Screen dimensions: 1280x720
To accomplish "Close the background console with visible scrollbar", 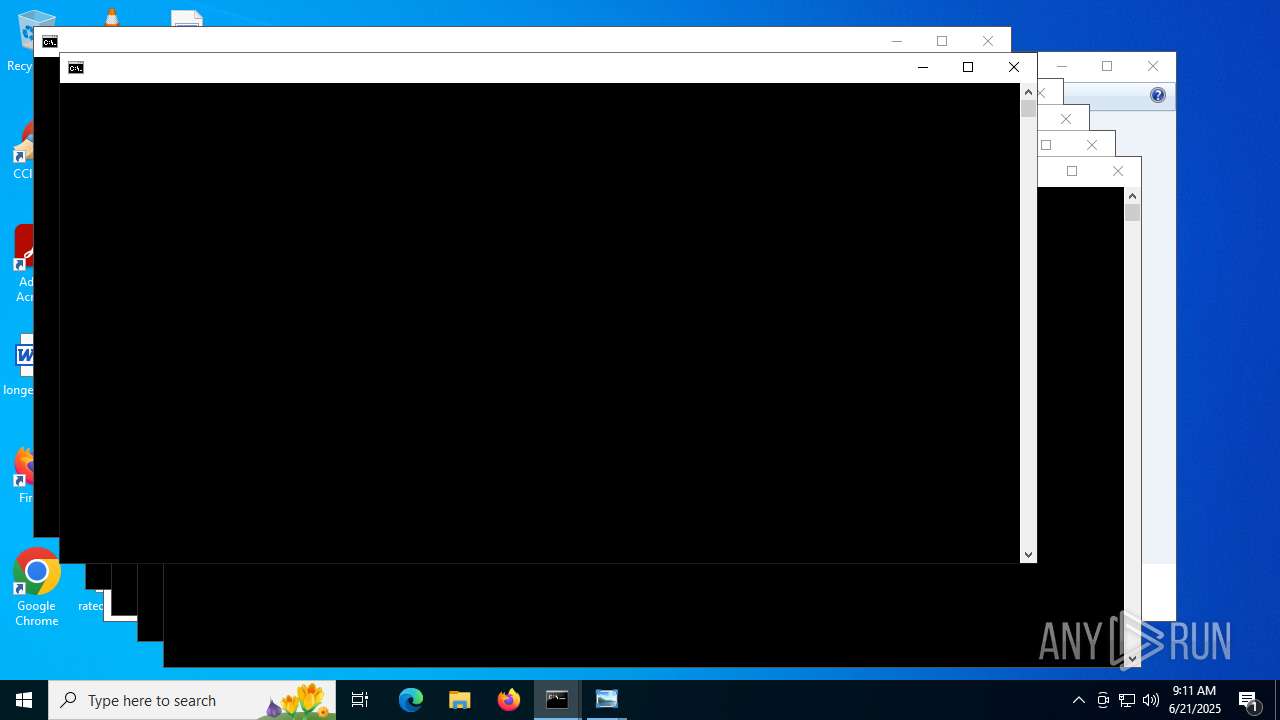I will coord(1118,171).
